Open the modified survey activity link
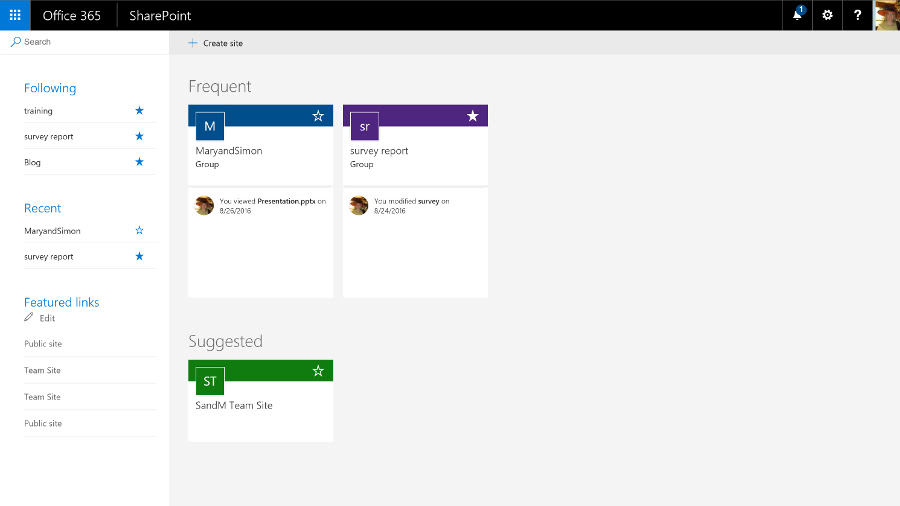900x506 pixels. tap(428, 201)
